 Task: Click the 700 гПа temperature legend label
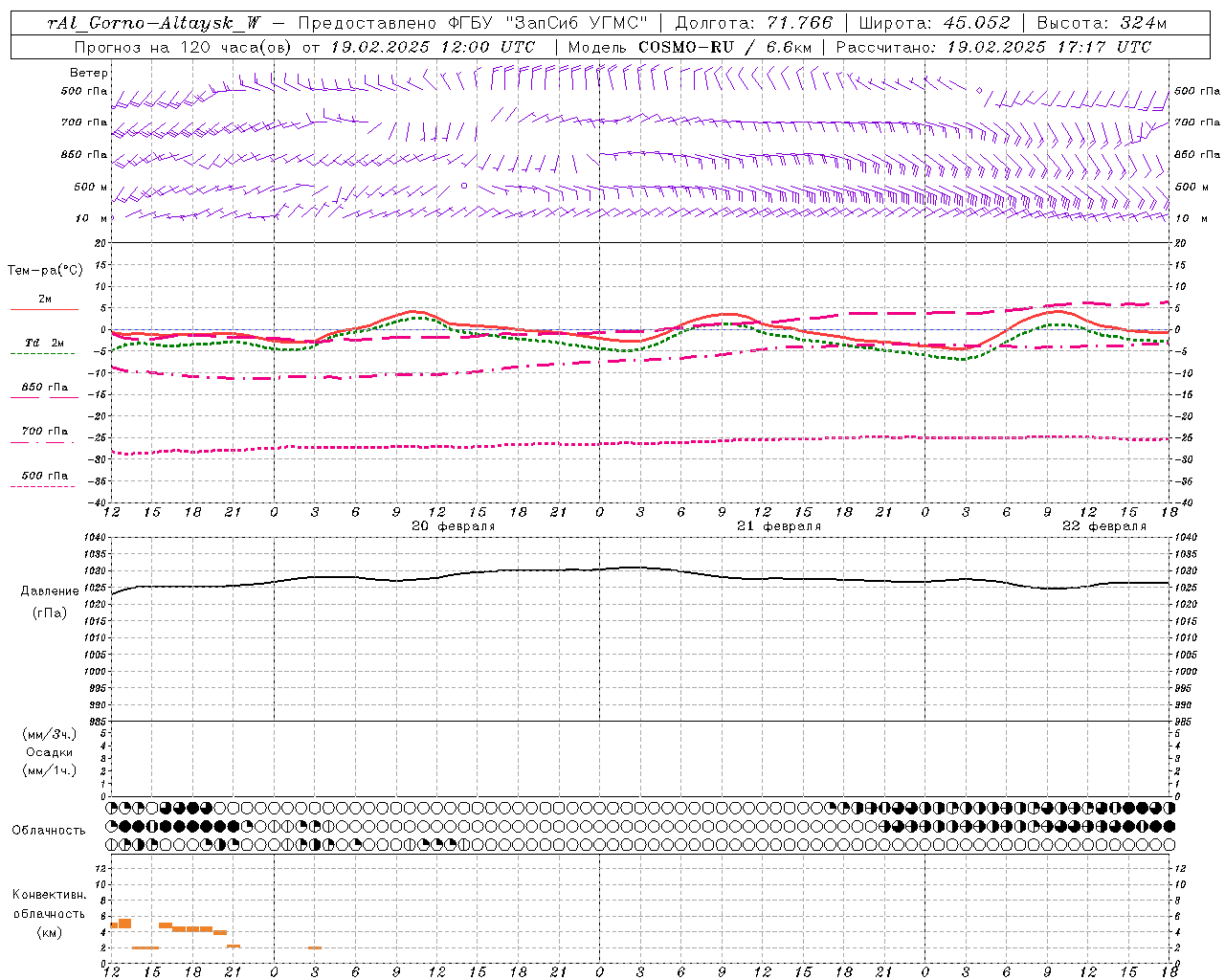click(46, 432)
